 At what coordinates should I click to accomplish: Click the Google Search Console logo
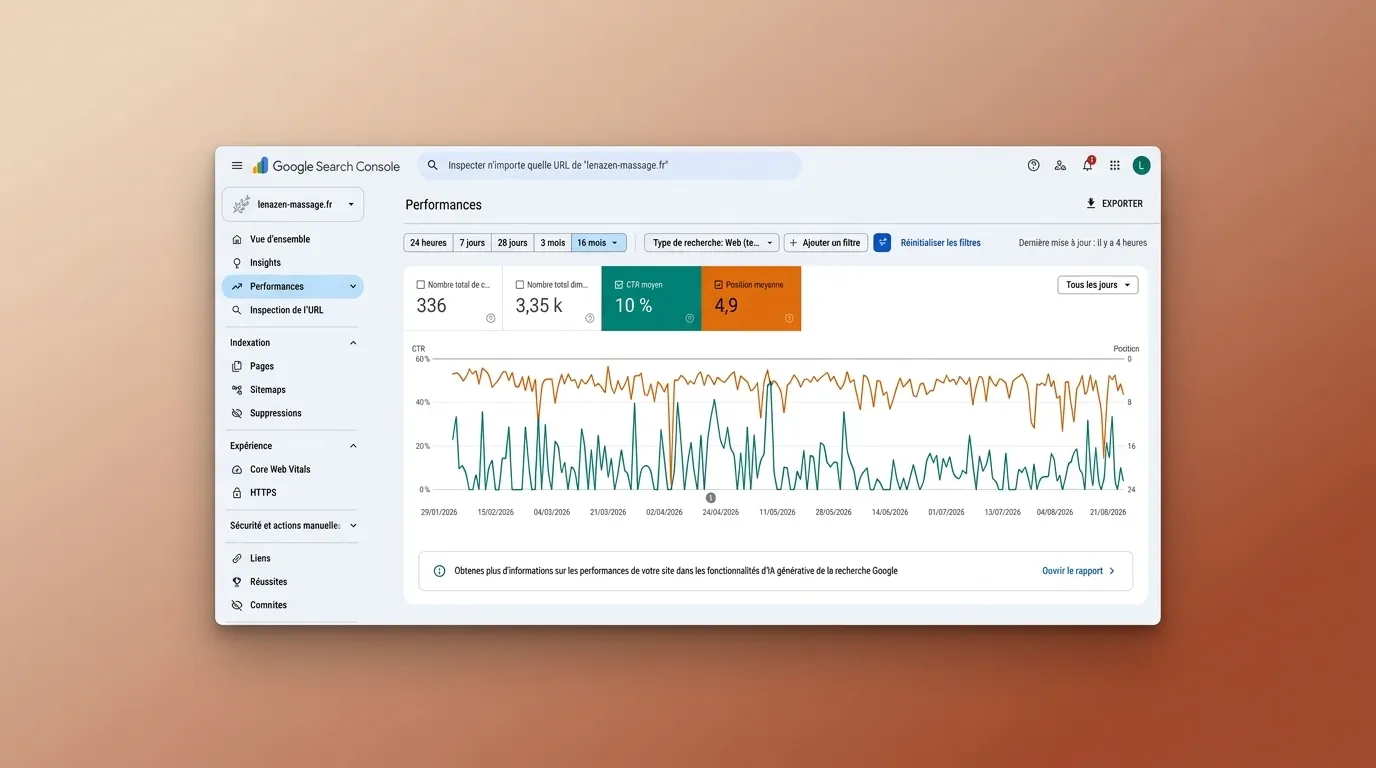tap(326, 166)
